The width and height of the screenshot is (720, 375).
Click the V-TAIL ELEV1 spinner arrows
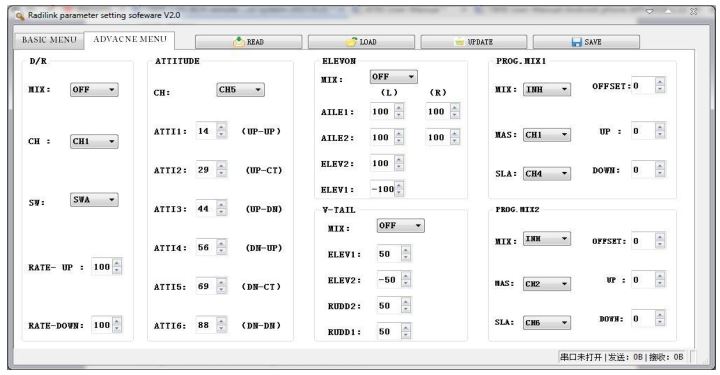pos(406,254)
